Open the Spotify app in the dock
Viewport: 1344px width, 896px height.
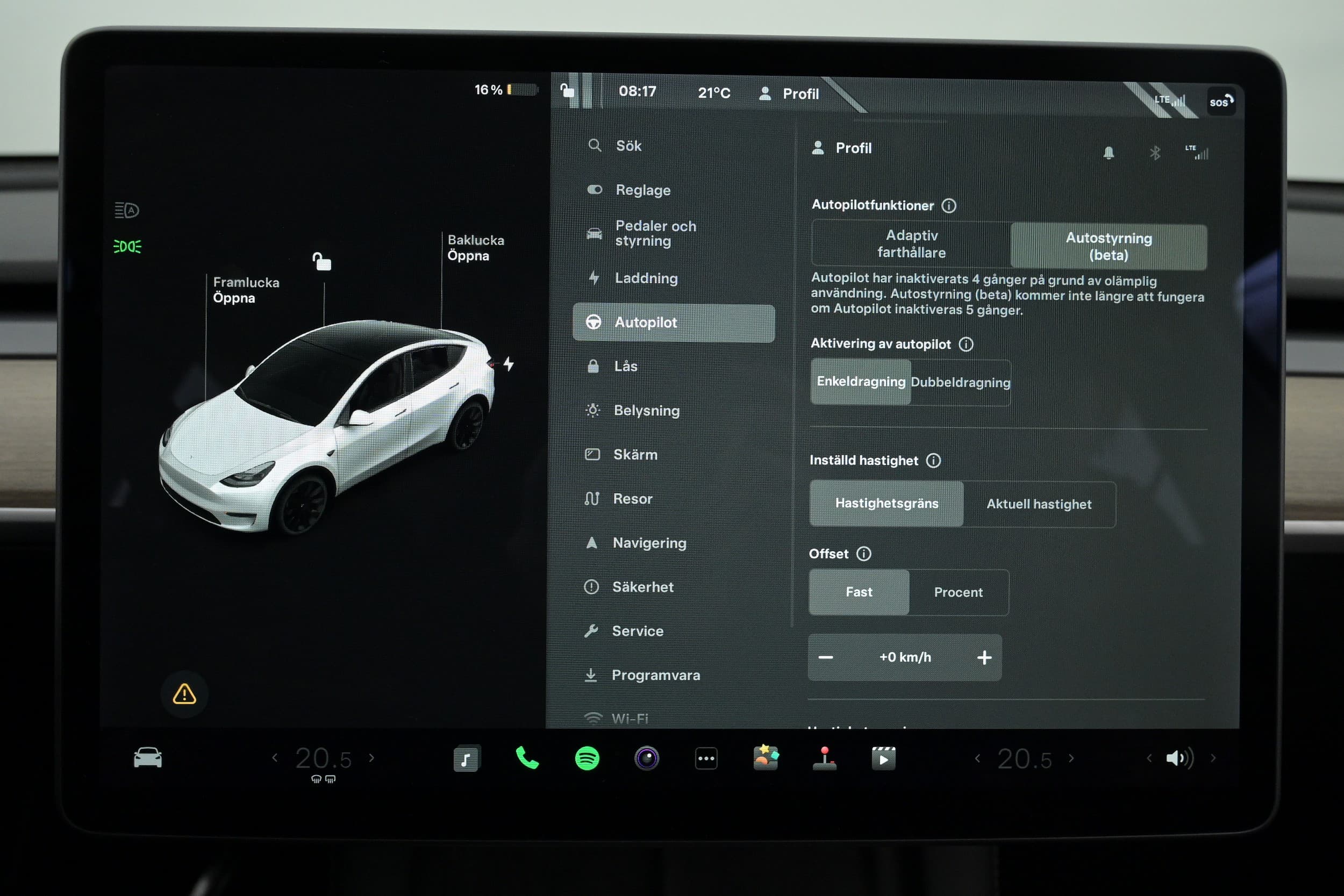click(587, 759)
